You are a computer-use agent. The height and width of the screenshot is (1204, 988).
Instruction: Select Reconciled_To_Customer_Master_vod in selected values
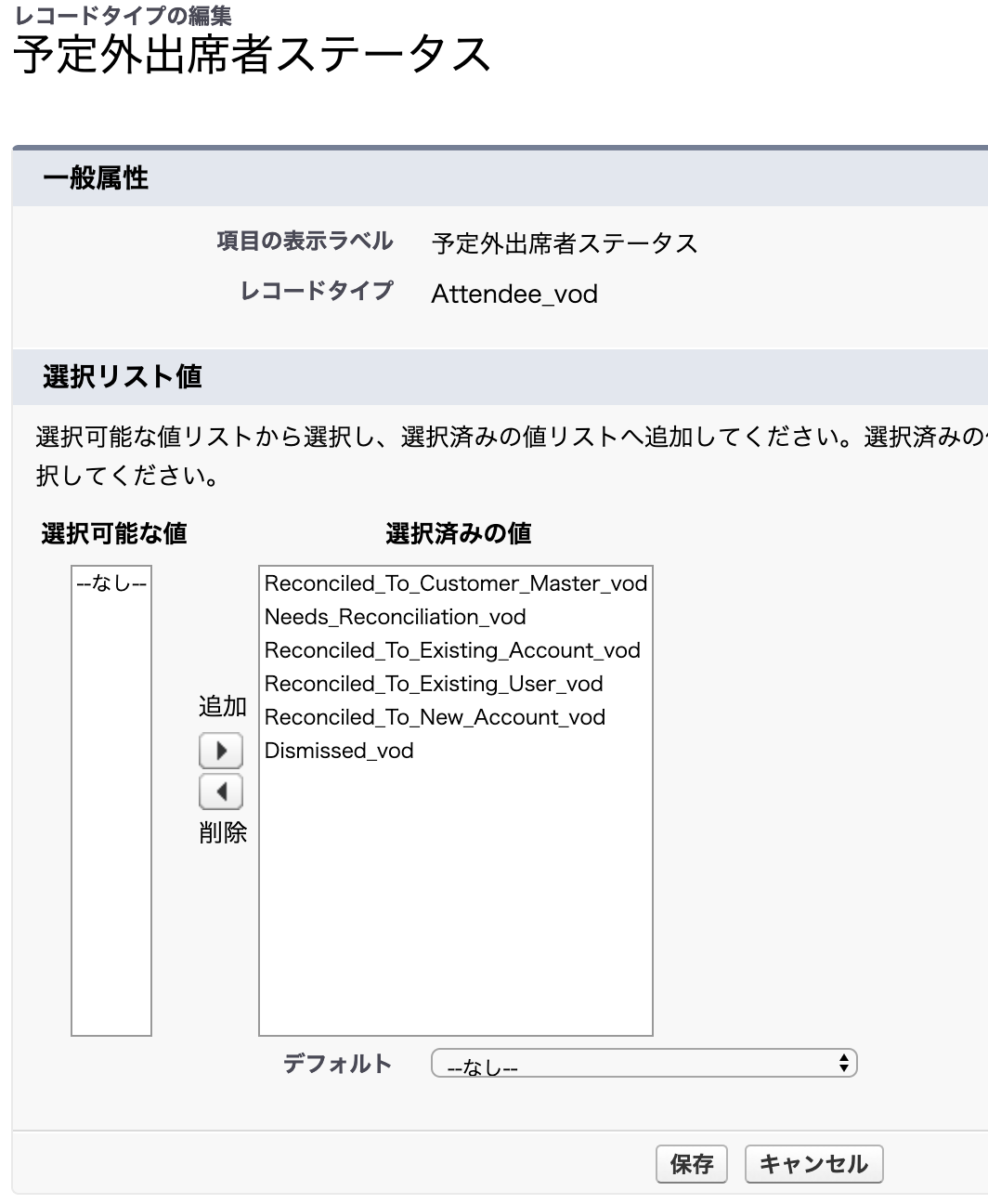[455, 583]
